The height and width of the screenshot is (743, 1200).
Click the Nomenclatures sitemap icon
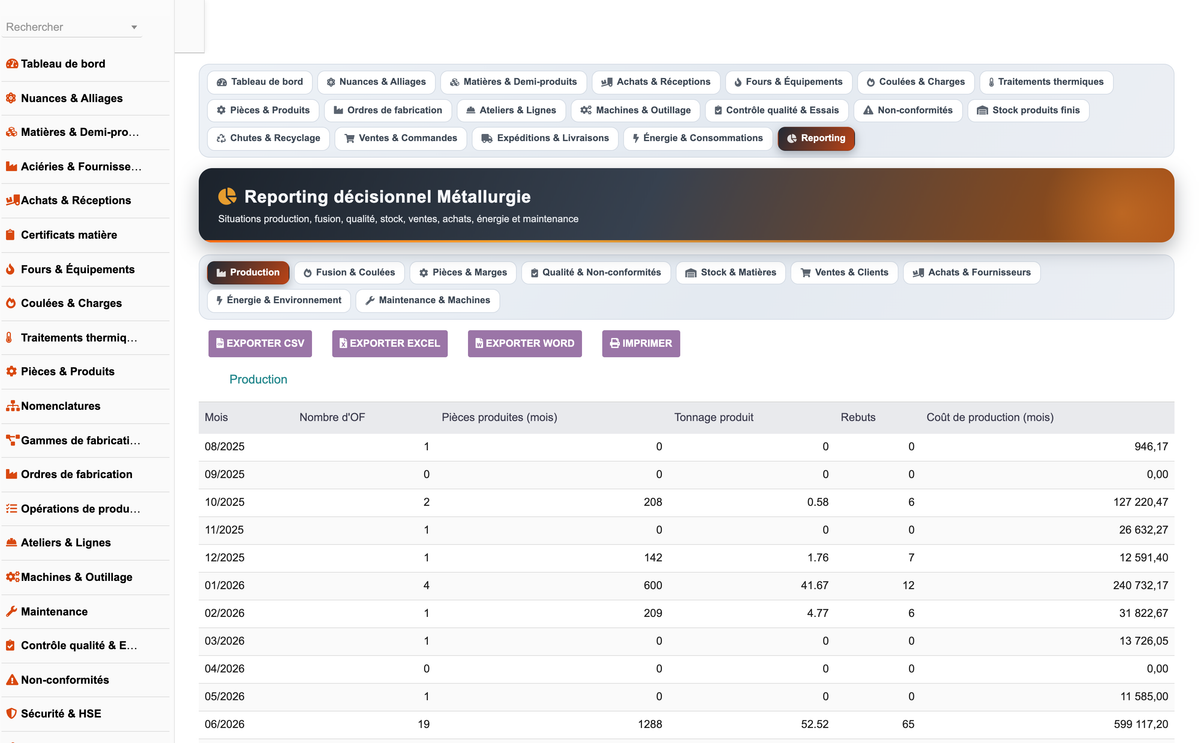[13, 406]
